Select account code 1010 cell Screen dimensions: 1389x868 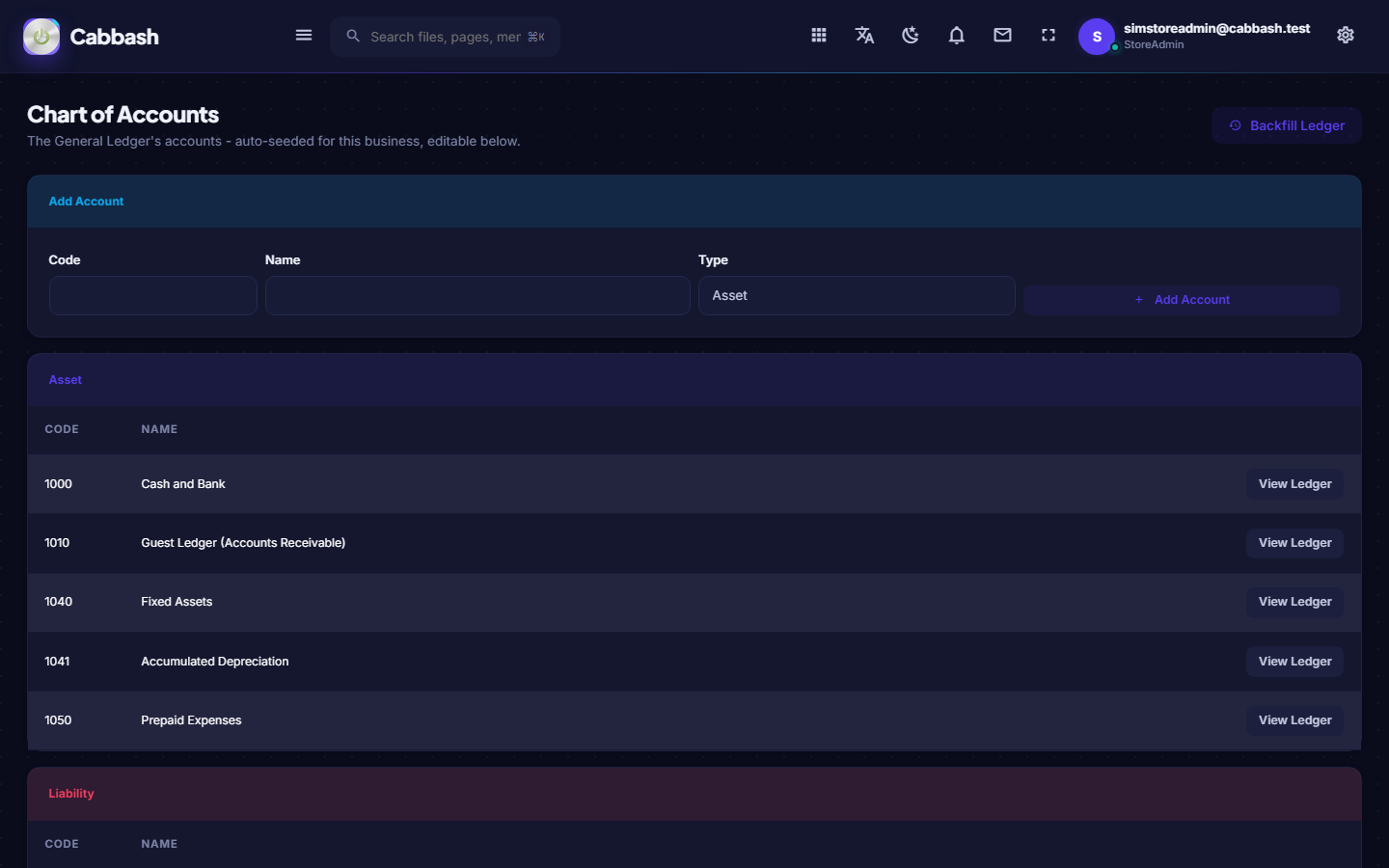click(57, 543)
